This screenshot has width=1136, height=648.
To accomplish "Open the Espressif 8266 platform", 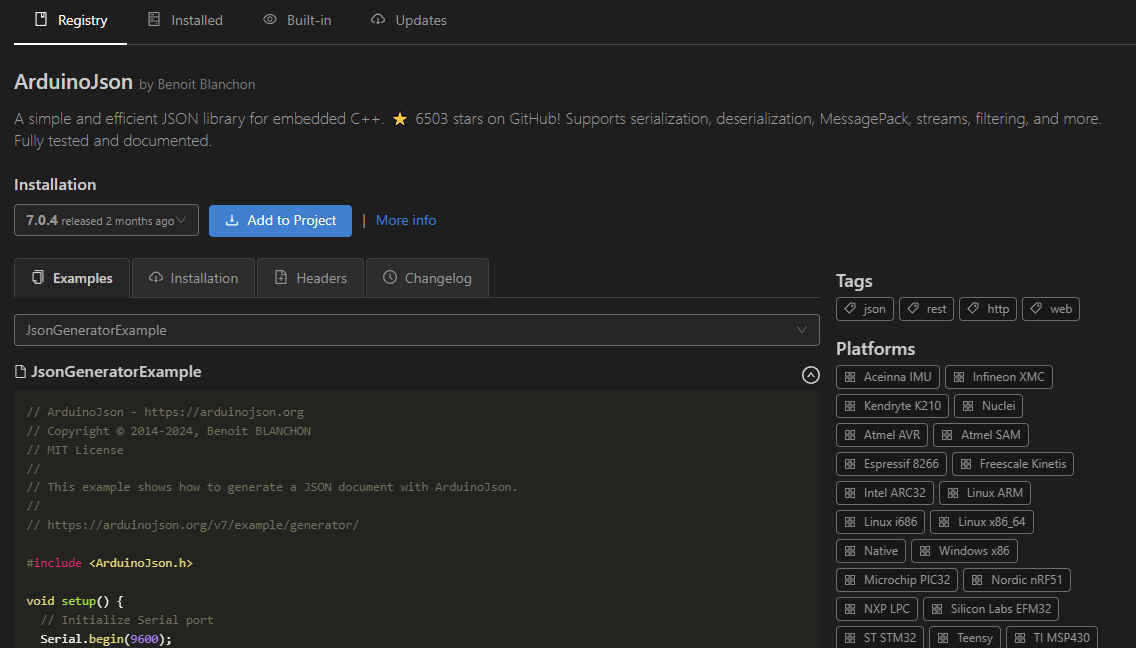I will [x=891, y=464].
